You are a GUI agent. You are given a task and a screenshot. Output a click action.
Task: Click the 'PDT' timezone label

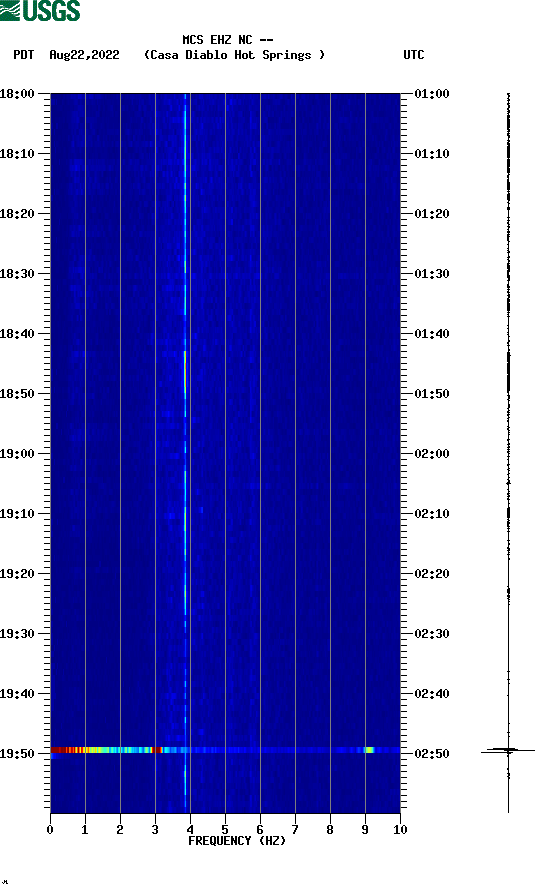point(23,55)
